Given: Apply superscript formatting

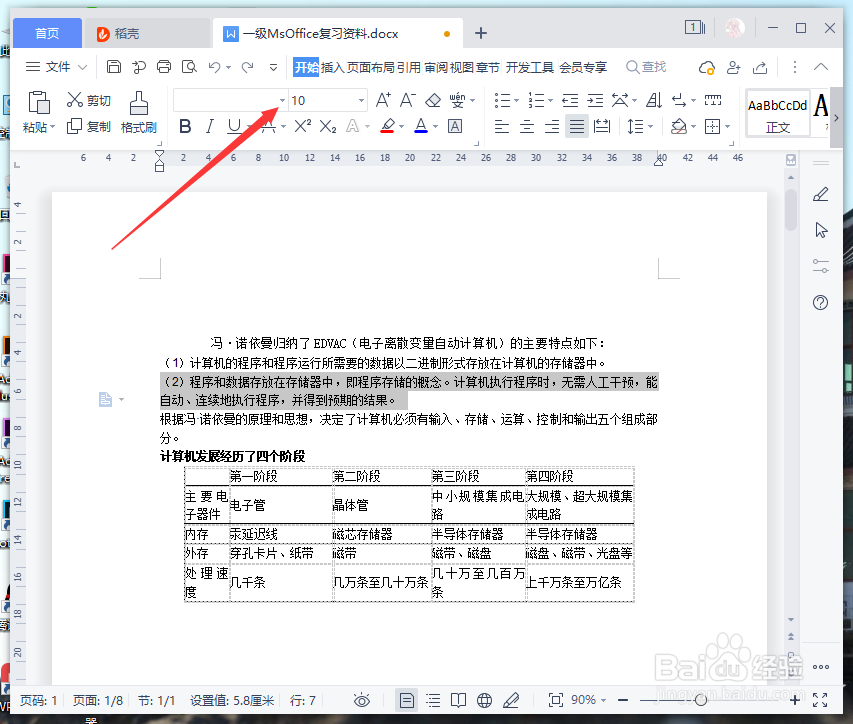Looking at the screenshot, I should pyautogui.click(x=302, y=127).
